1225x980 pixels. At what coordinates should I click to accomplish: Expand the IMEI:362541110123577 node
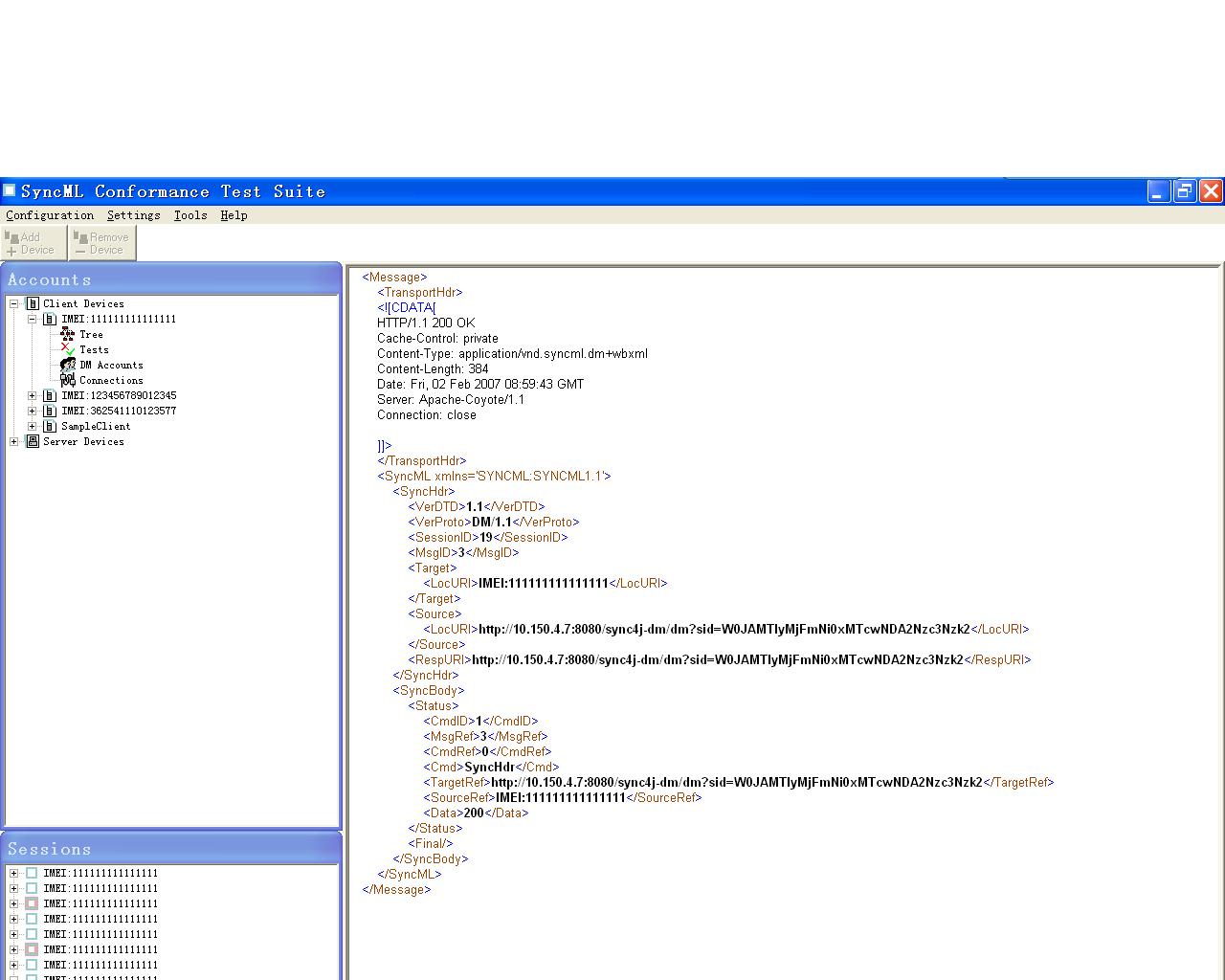point(32,411)
